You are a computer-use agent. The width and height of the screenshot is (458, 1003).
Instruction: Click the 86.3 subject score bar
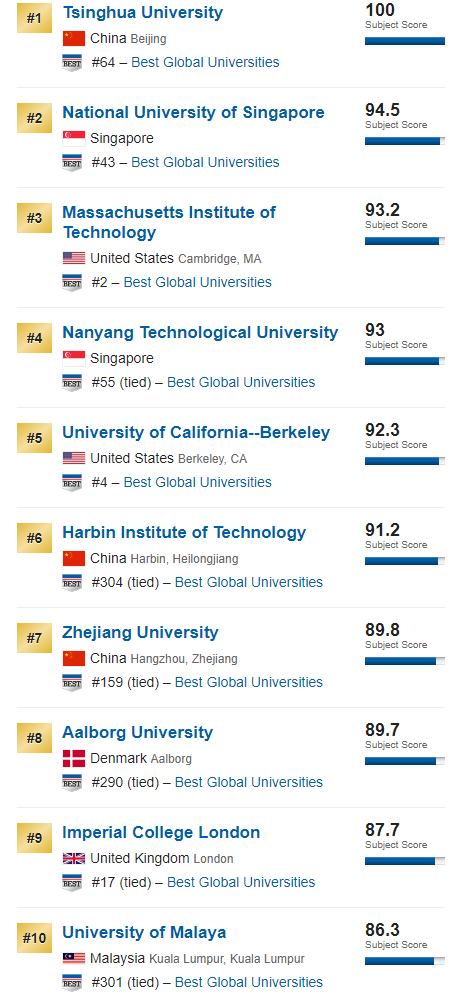coord(405,961)
